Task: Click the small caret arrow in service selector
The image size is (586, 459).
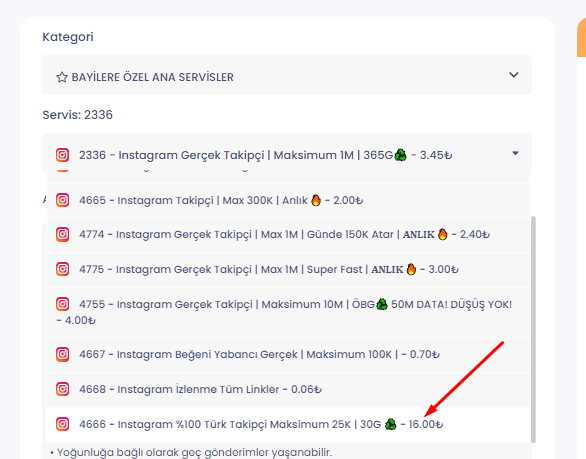Action: 515,153
